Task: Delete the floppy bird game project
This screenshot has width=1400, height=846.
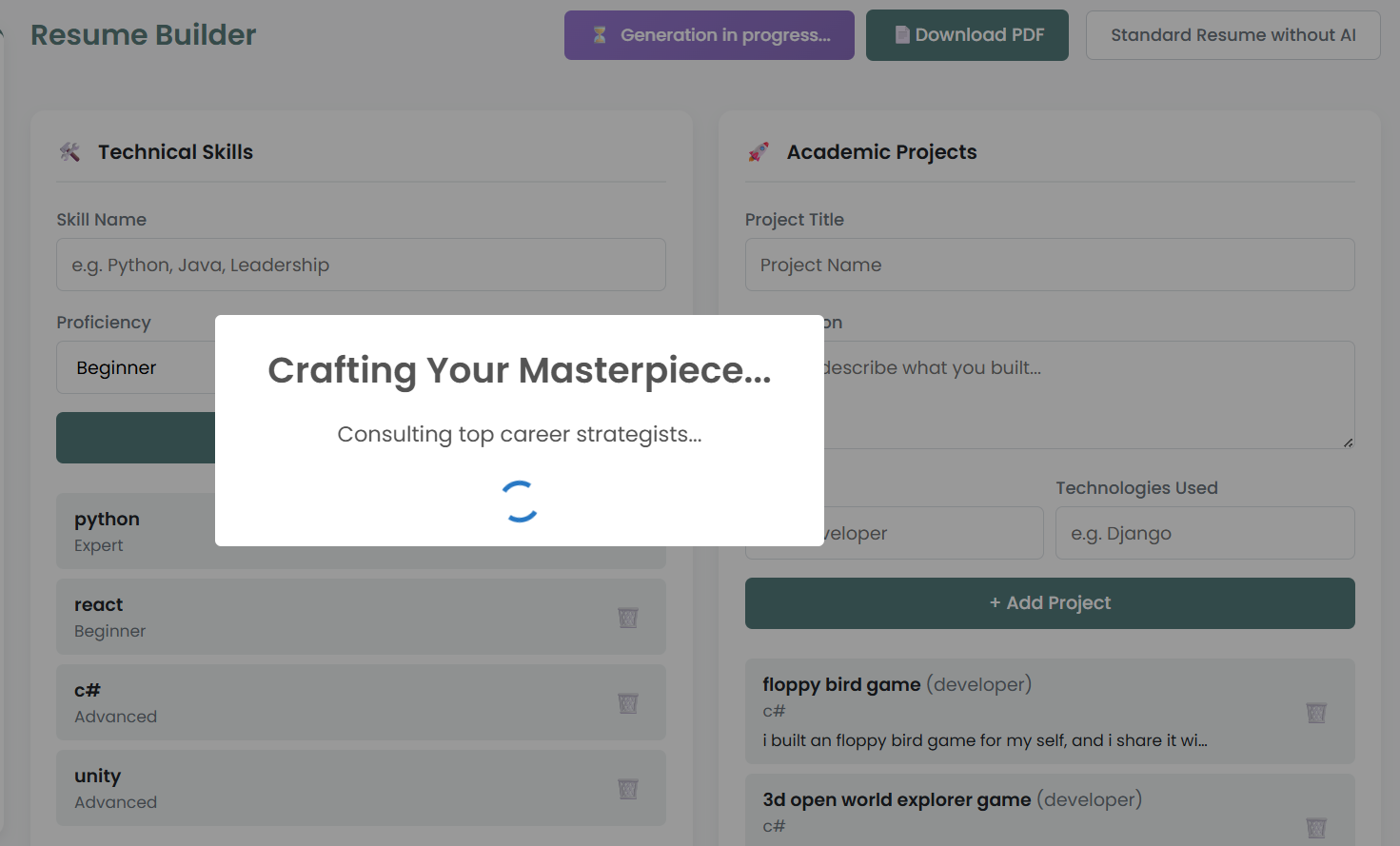Action: [x=1316, y=713]
